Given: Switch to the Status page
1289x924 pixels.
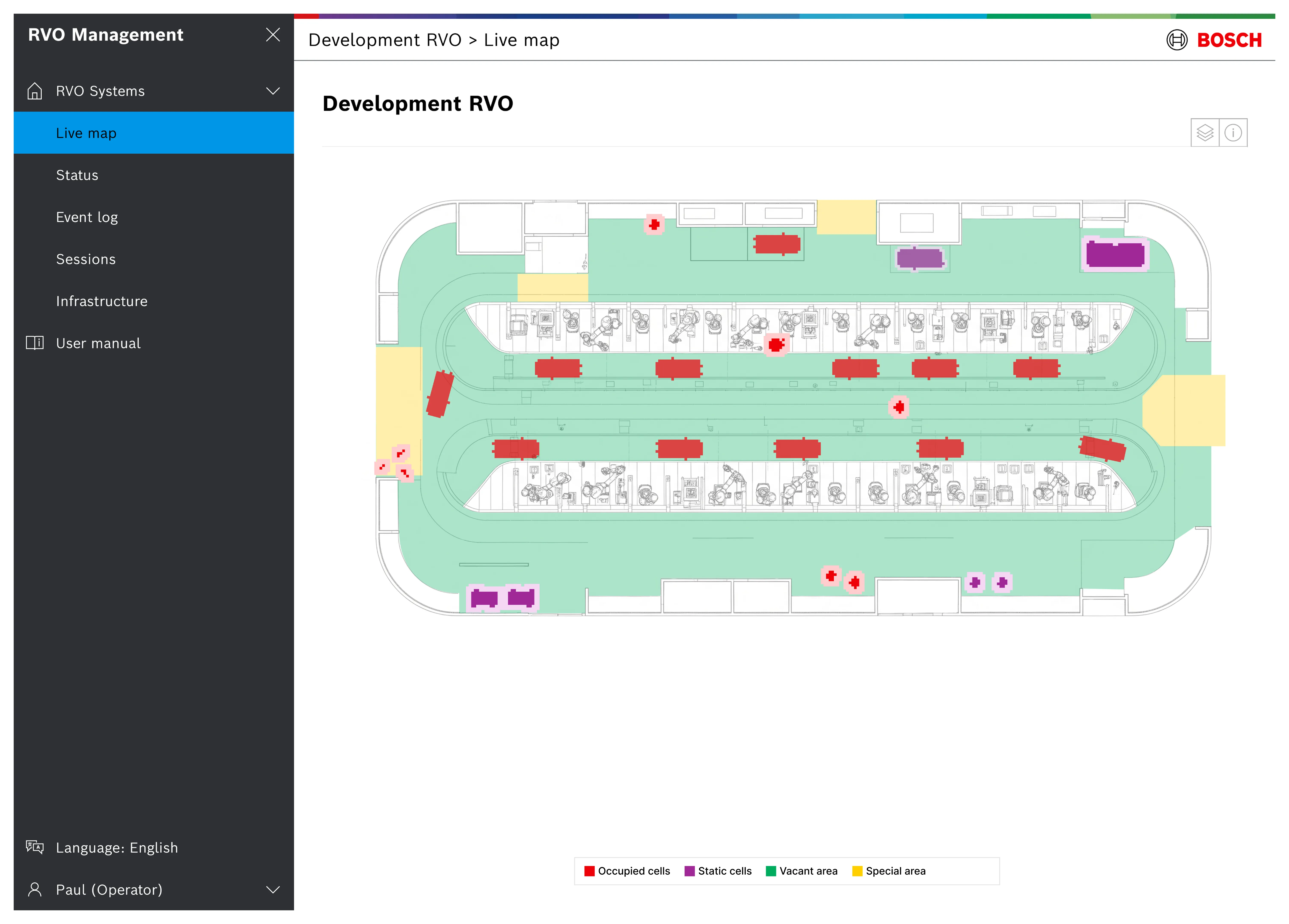Looking at the screenshot, I should [x=77, y=175].
